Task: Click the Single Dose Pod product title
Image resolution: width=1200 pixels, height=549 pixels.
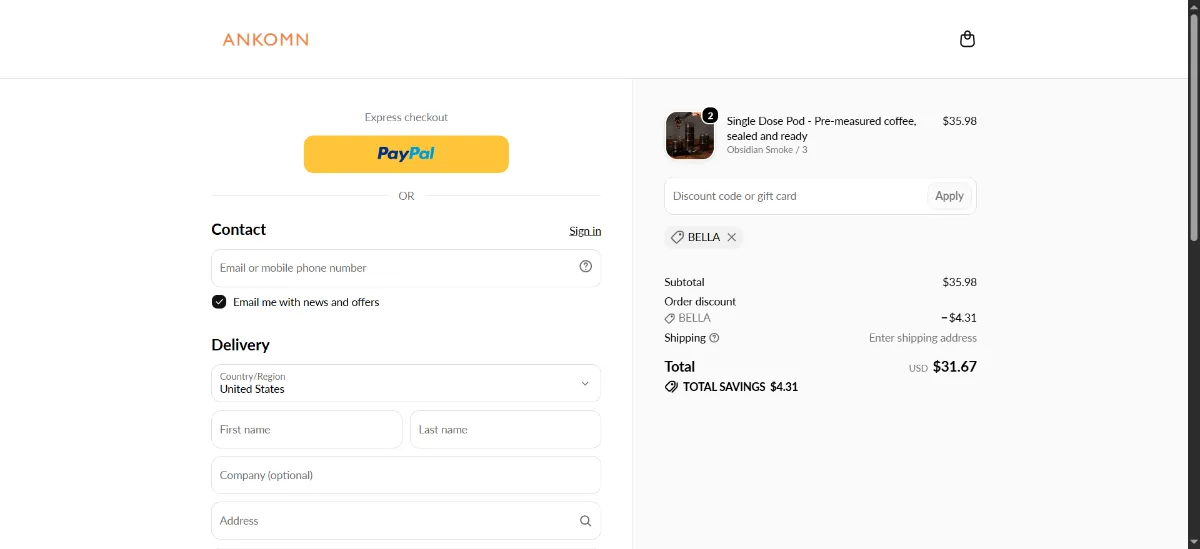Action: 821,128
